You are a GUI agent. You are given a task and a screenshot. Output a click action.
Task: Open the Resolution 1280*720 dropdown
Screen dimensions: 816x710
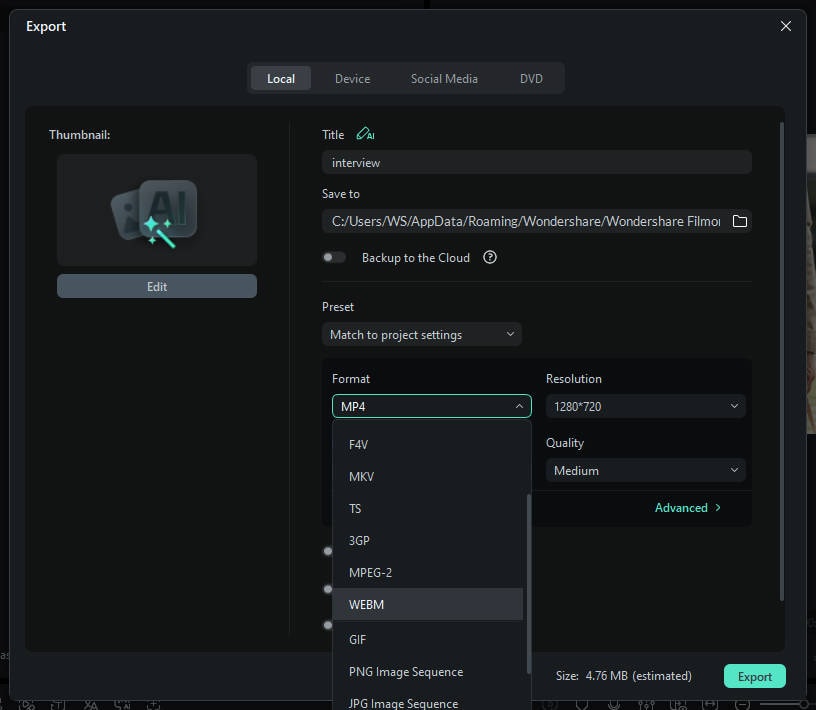point(645,406)
